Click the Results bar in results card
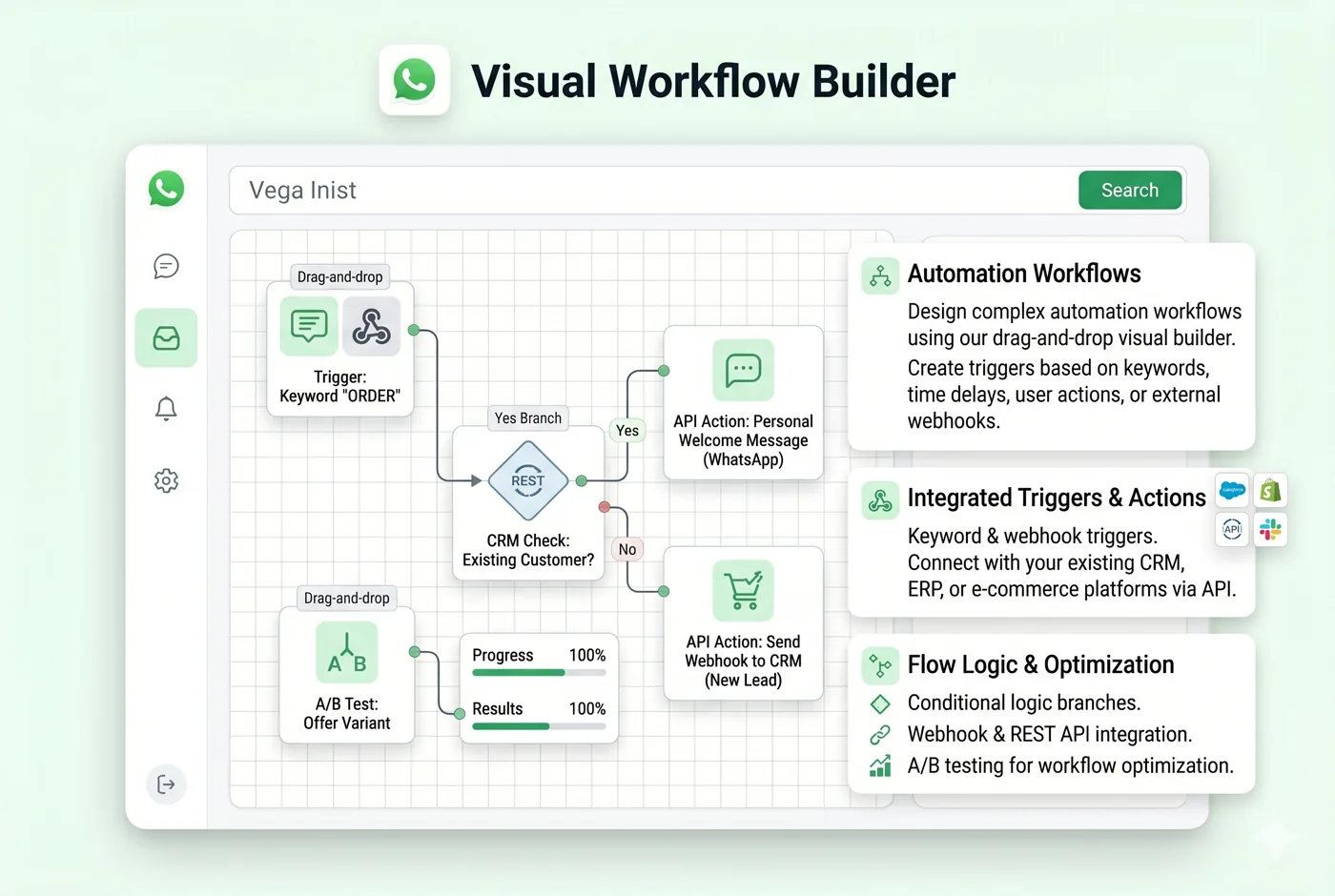Image resolution: width=1335 pixels, height=896 pixels. pos(539,726)
